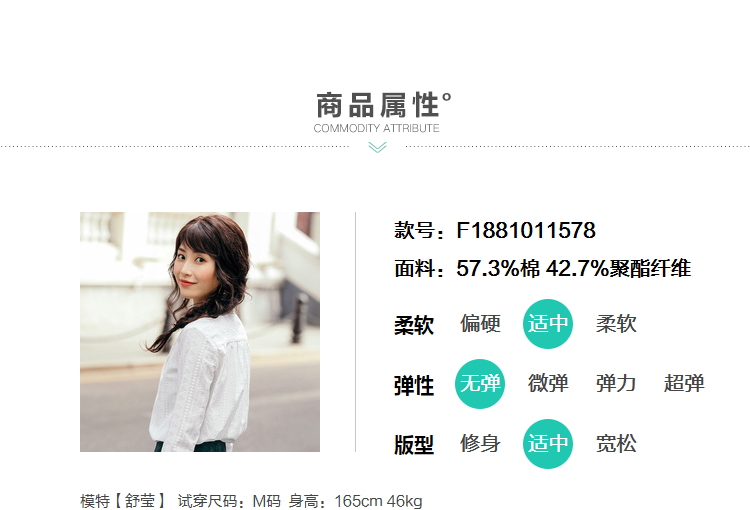
Task: Click the style number F1881011578
Action: [526, 230]
